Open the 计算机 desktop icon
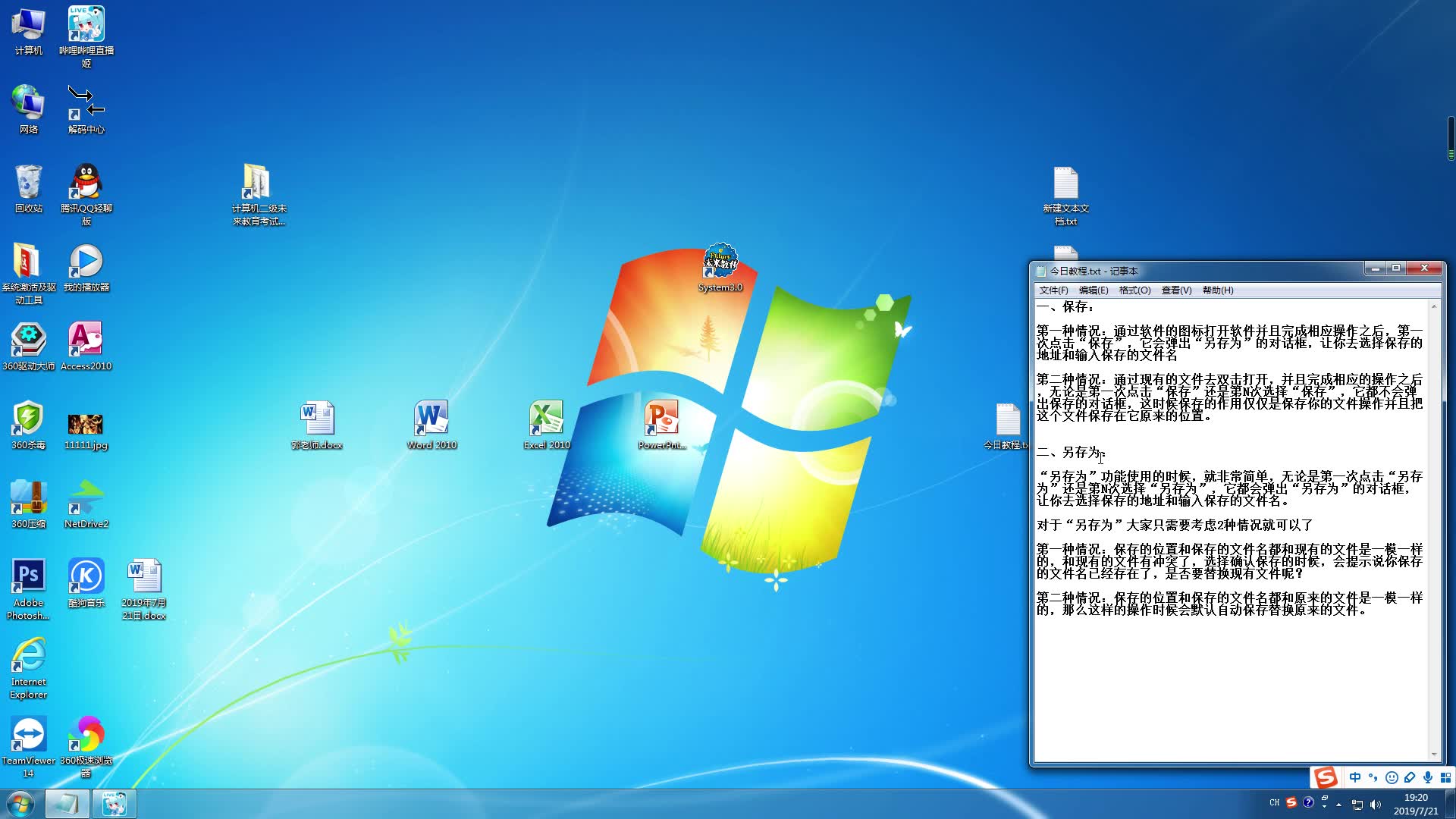This screenshot has height=819, width=1456. pyautogui.click(x=29, y=31)
